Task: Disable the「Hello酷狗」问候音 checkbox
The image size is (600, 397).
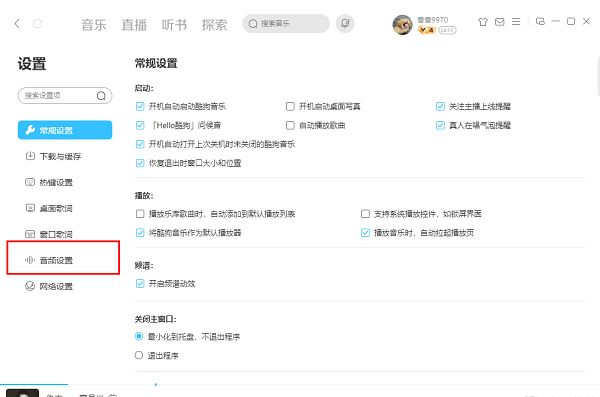Action: click(140, 125)
